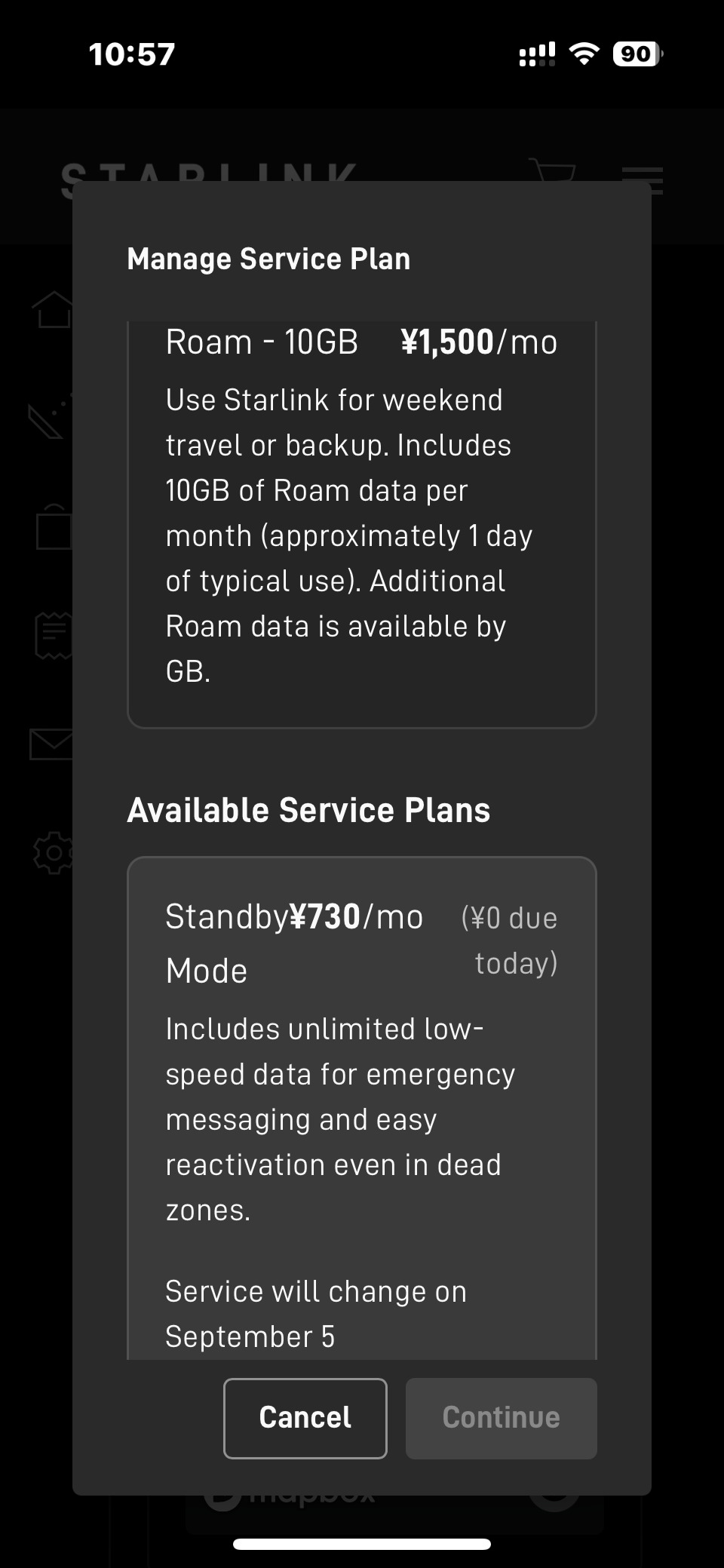
Task: Open the billing receipt sidebar icon
Action: (x=53, y=635)
